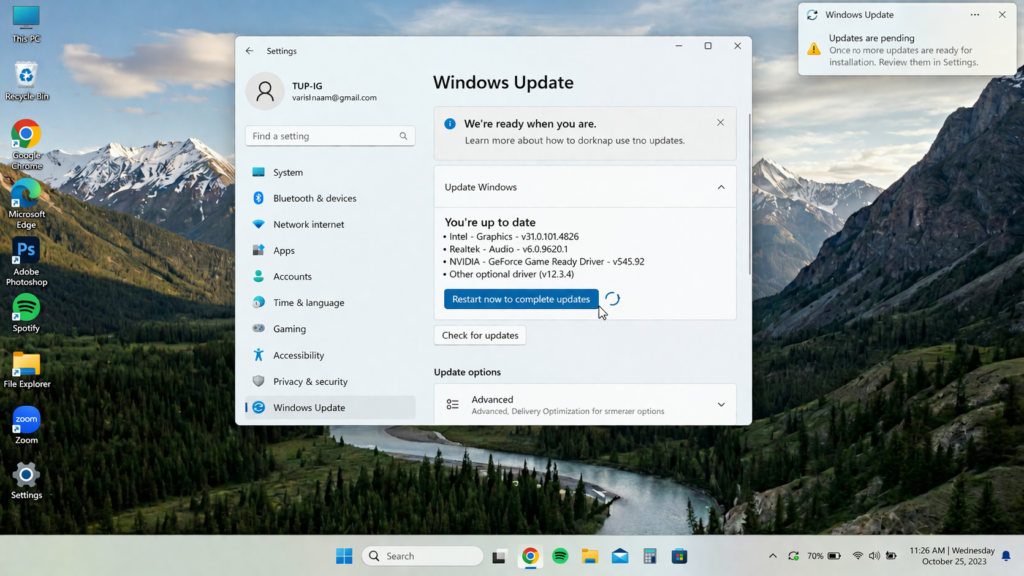Viewport: 1024px width, 576px height.
Task: Select the Network internet icon in sidebar
Action: (259, 224)
